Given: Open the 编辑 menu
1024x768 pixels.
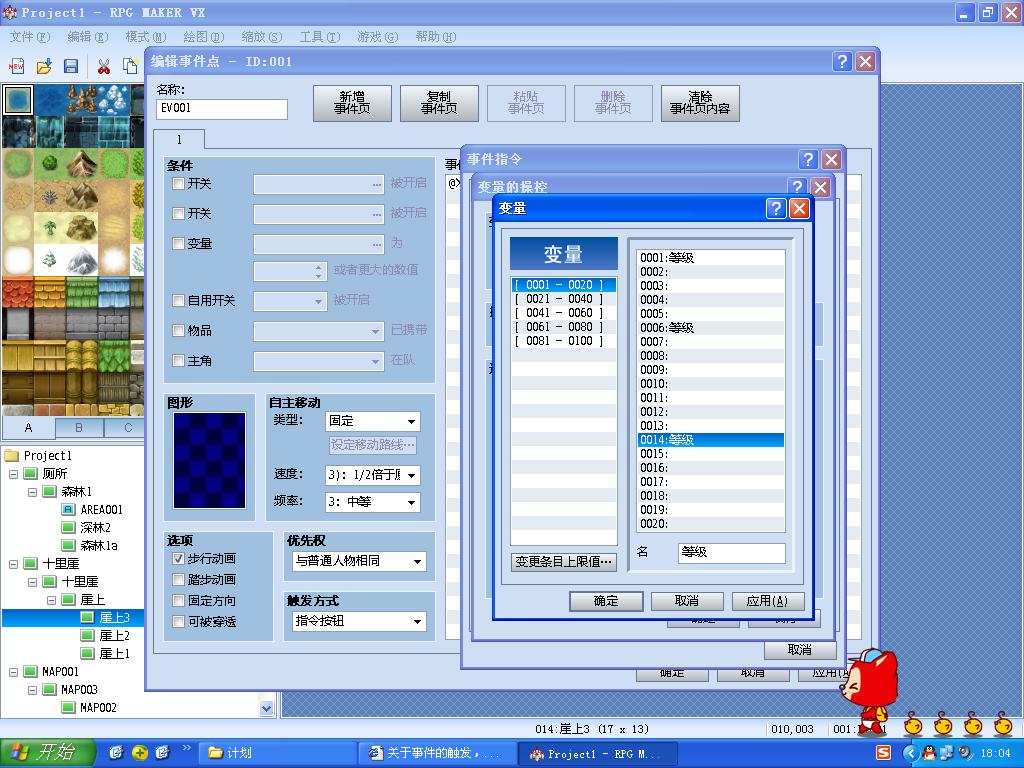Looking at the screenshot, I should click(88, 37).
